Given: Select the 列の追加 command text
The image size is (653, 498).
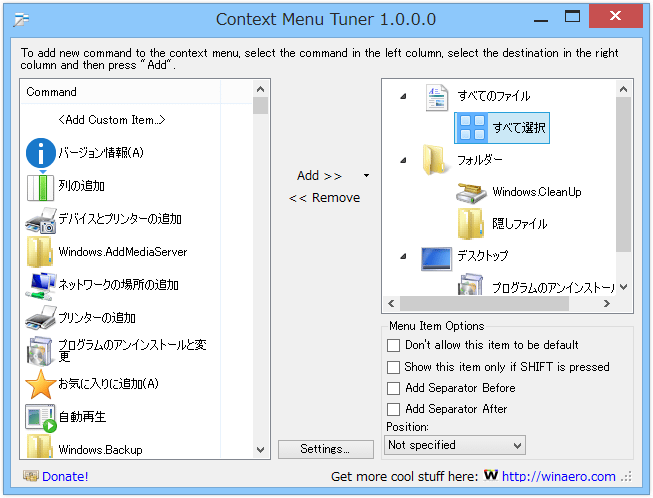Looking at the screenshot, I should [x=81, y=186].
